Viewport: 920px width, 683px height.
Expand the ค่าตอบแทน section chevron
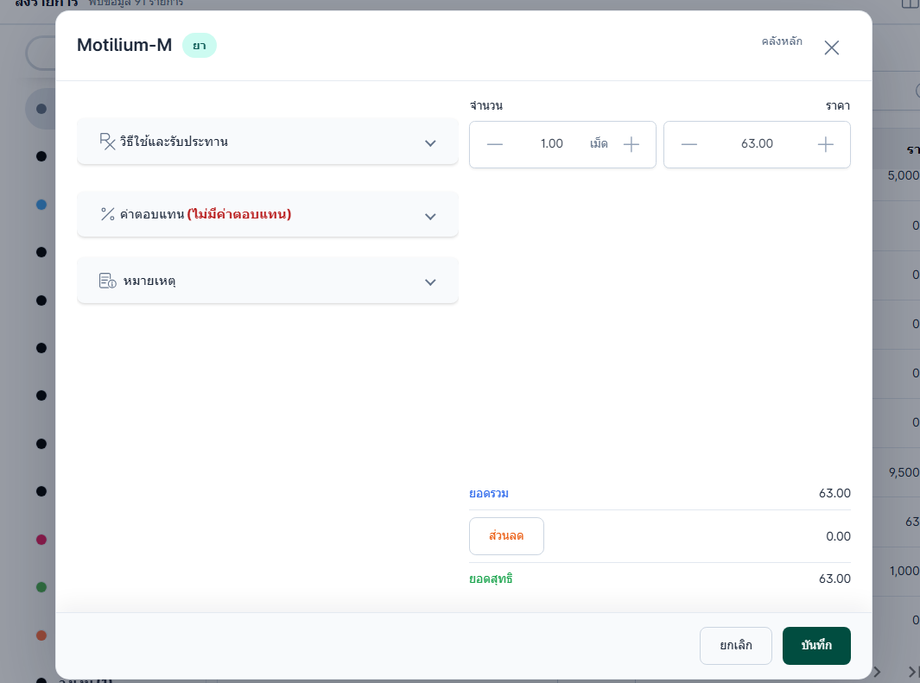430,217
